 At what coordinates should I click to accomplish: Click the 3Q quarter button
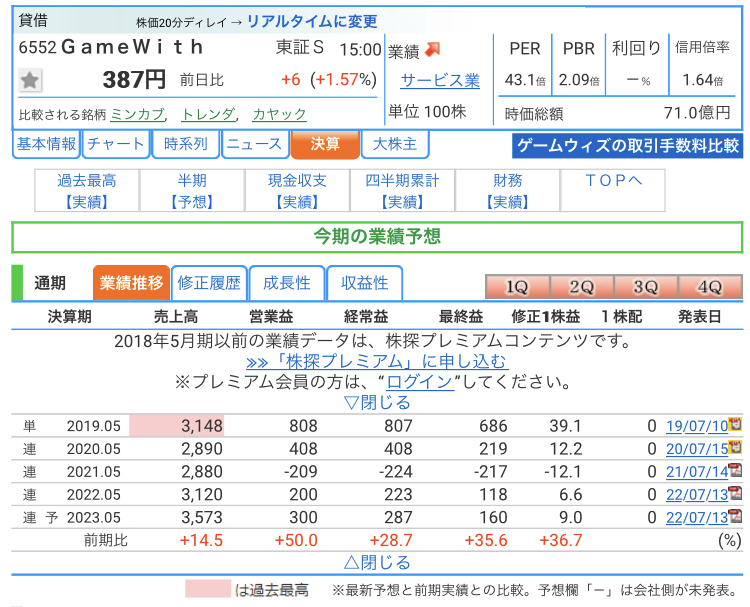(646, 287)
